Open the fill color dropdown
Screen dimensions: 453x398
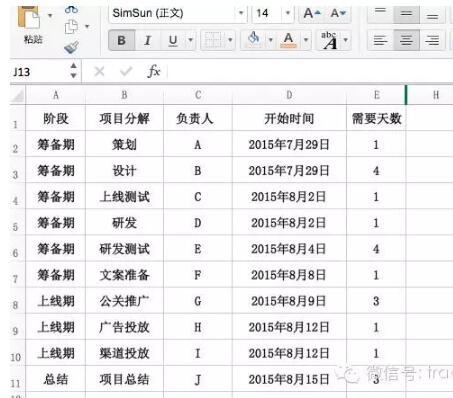tap(271, 40)
